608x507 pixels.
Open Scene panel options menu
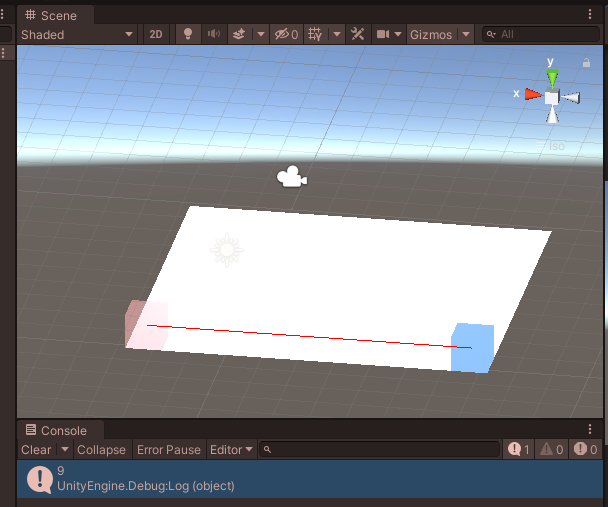pos(590,14)
